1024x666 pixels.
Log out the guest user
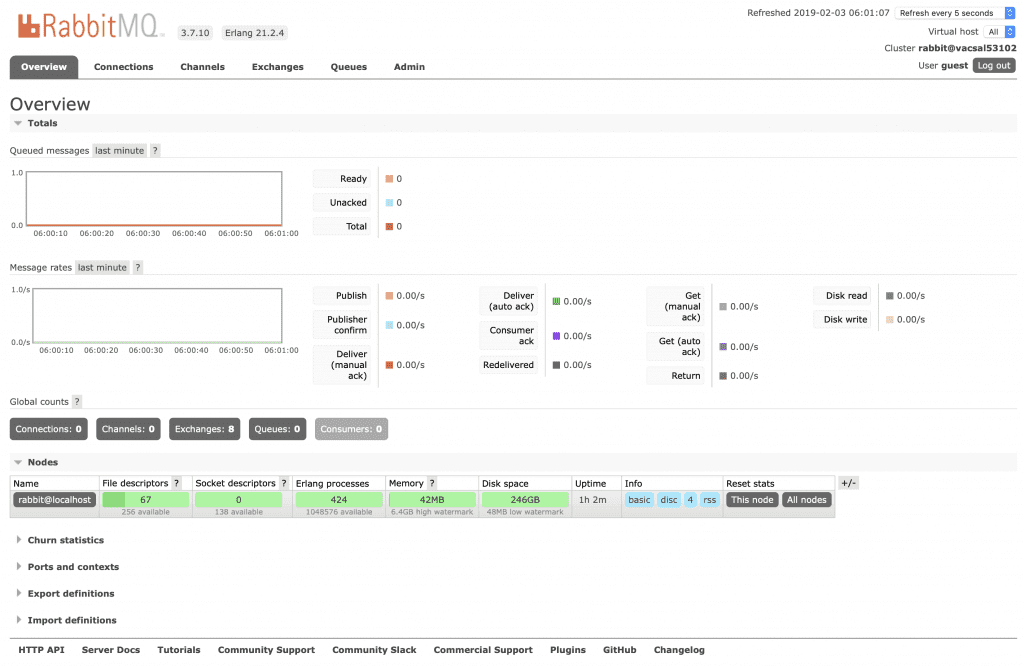994,66
